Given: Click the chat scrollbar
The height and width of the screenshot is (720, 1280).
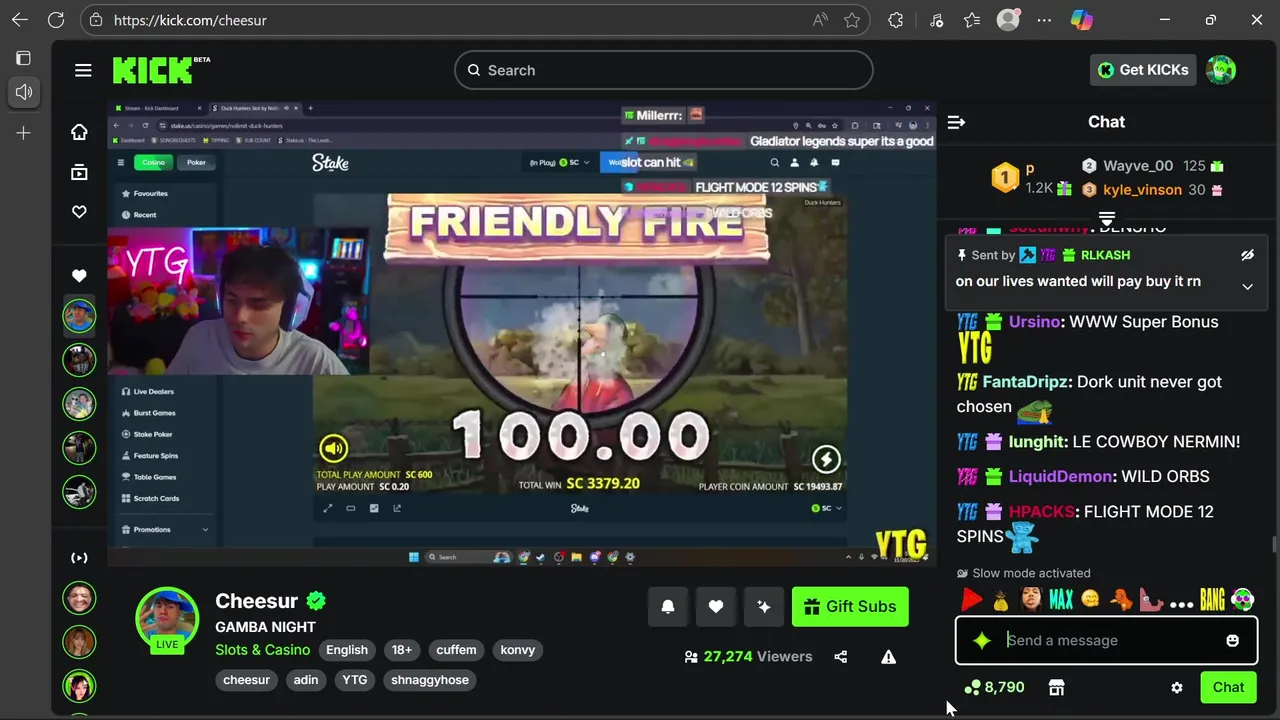Looking at the screenshot, I should point(1274,544).
